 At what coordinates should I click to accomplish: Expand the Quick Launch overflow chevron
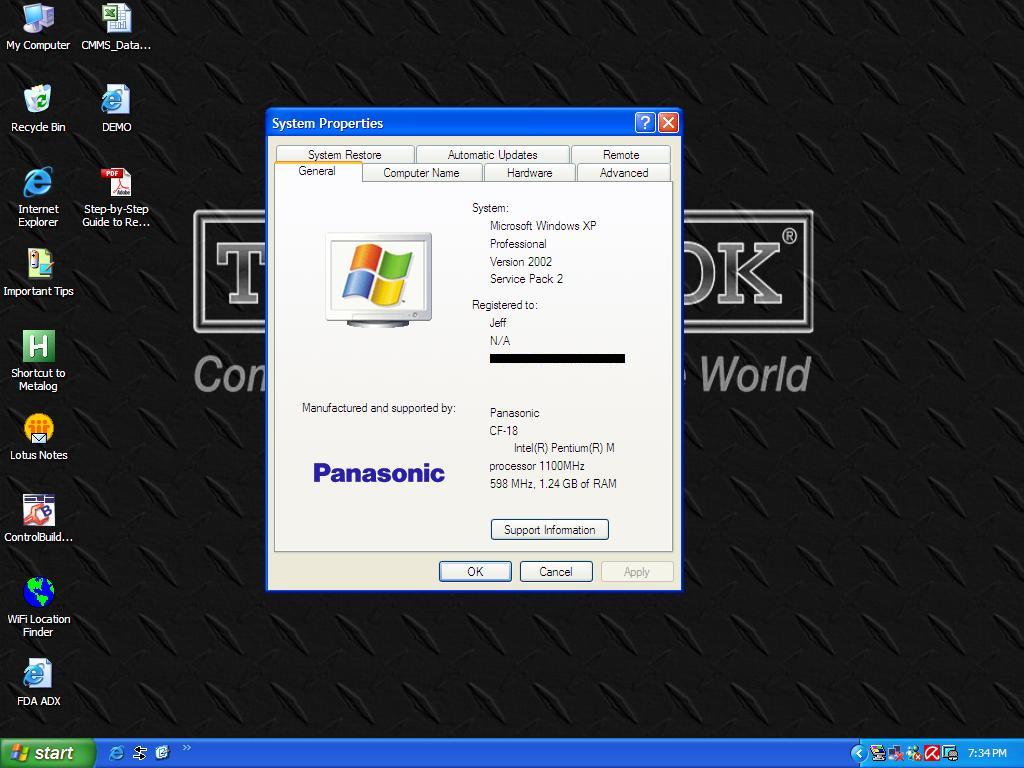(x=187, y=748)
